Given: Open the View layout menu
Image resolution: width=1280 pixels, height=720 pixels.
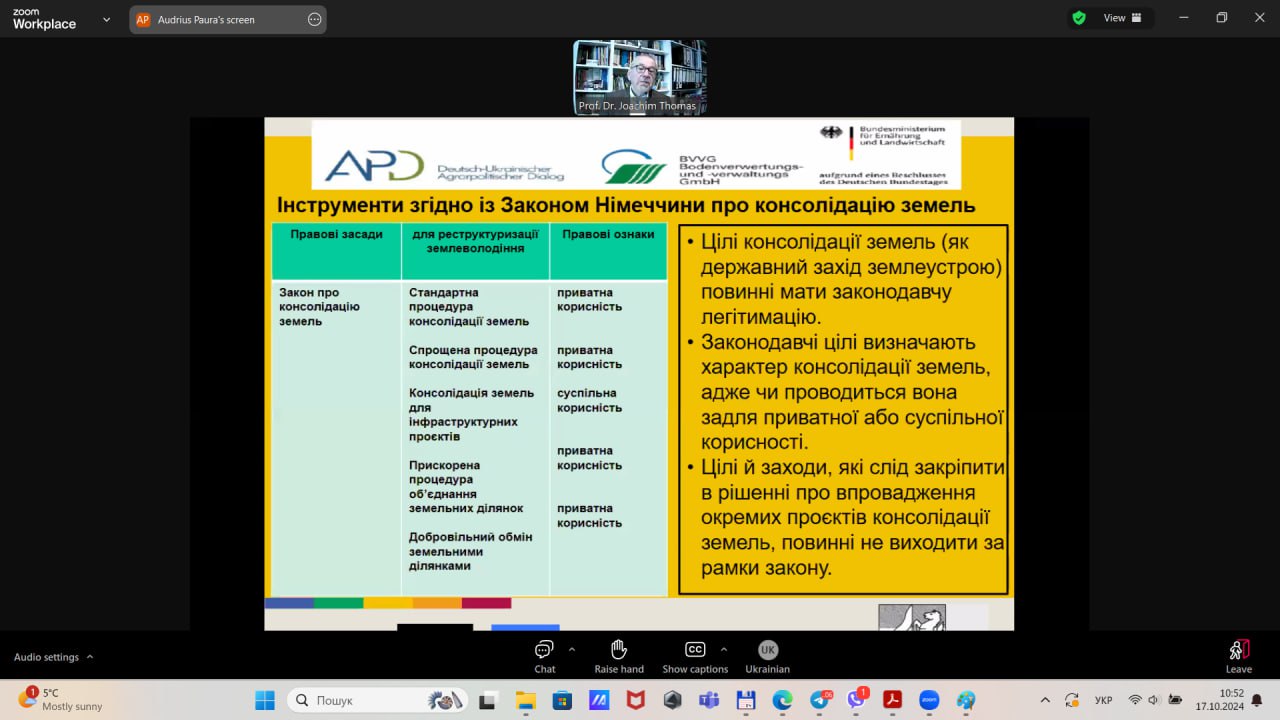Looking at the screenshot, I should (x=1123, y=18).
